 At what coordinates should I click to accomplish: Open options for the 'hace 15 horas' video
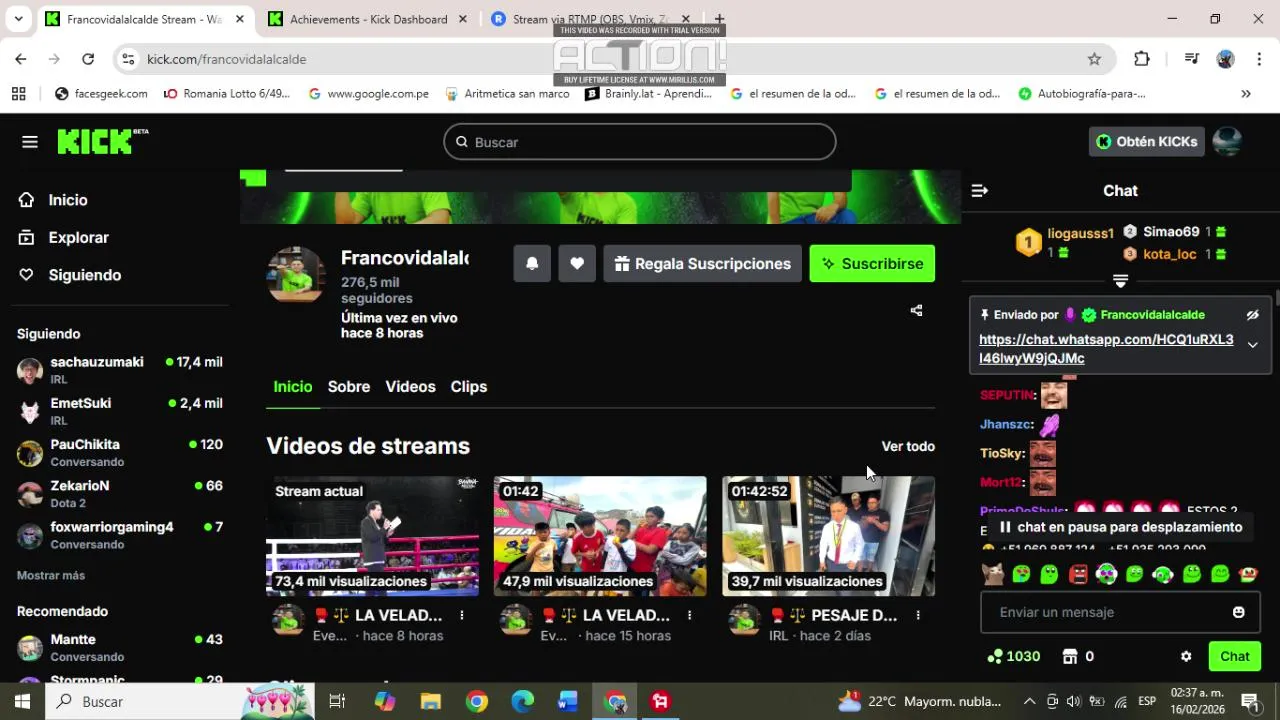pyautogui.click(x=689, y=616)
